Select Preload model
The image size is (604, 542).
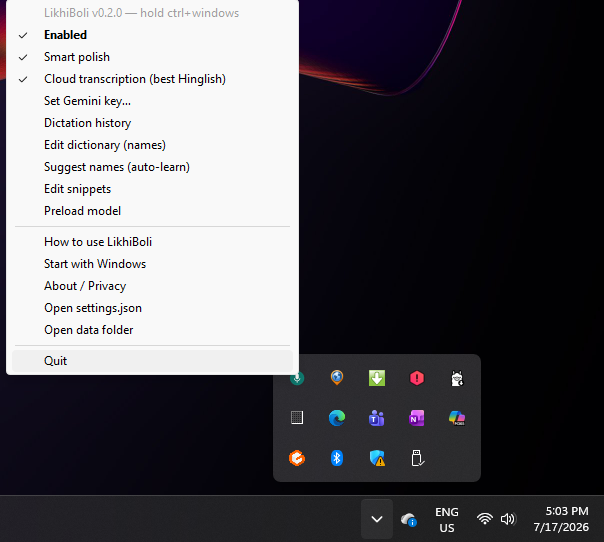click(153, 211)
